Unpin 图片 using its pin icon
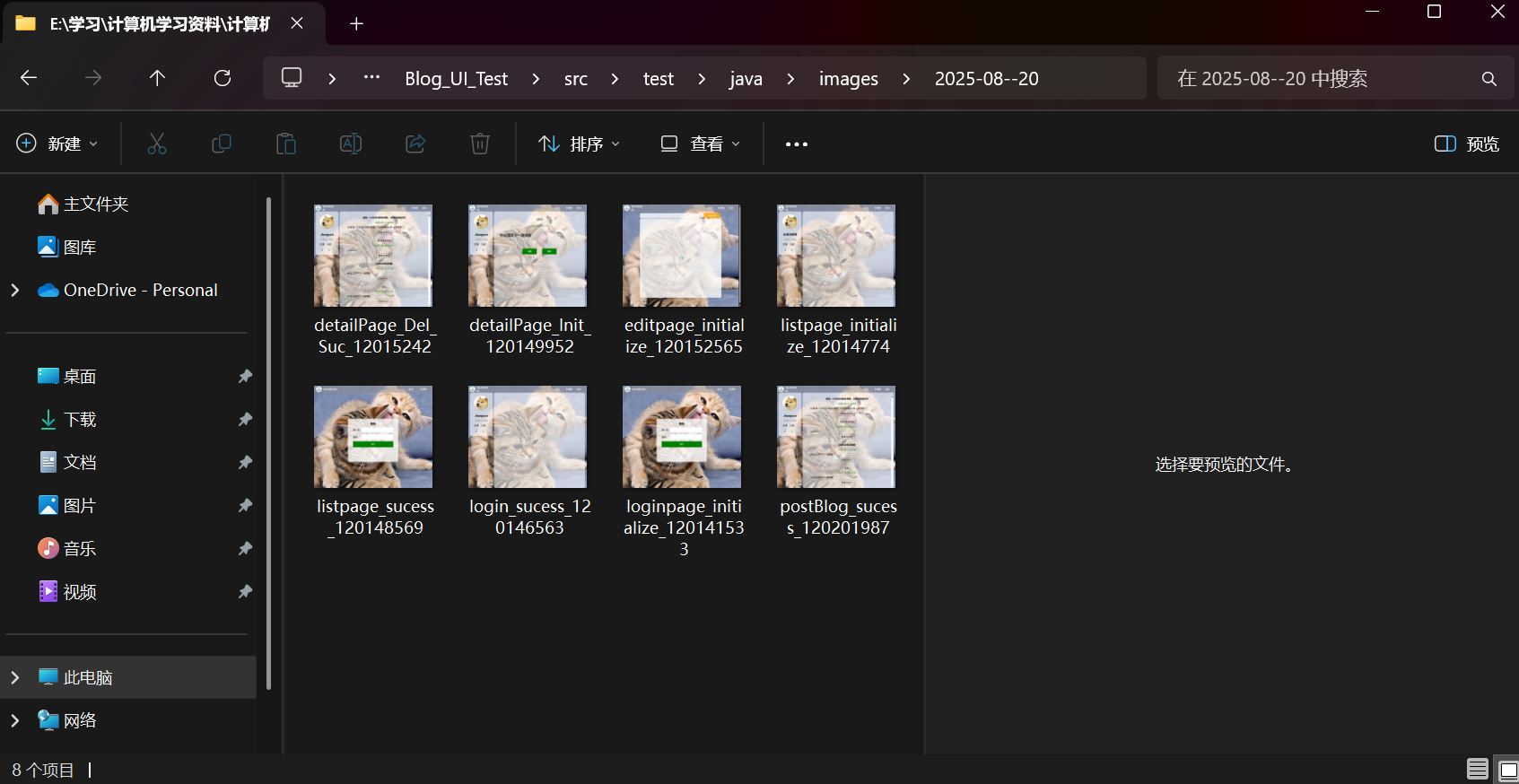The image size is (1519, 784). tap(245, 506)
